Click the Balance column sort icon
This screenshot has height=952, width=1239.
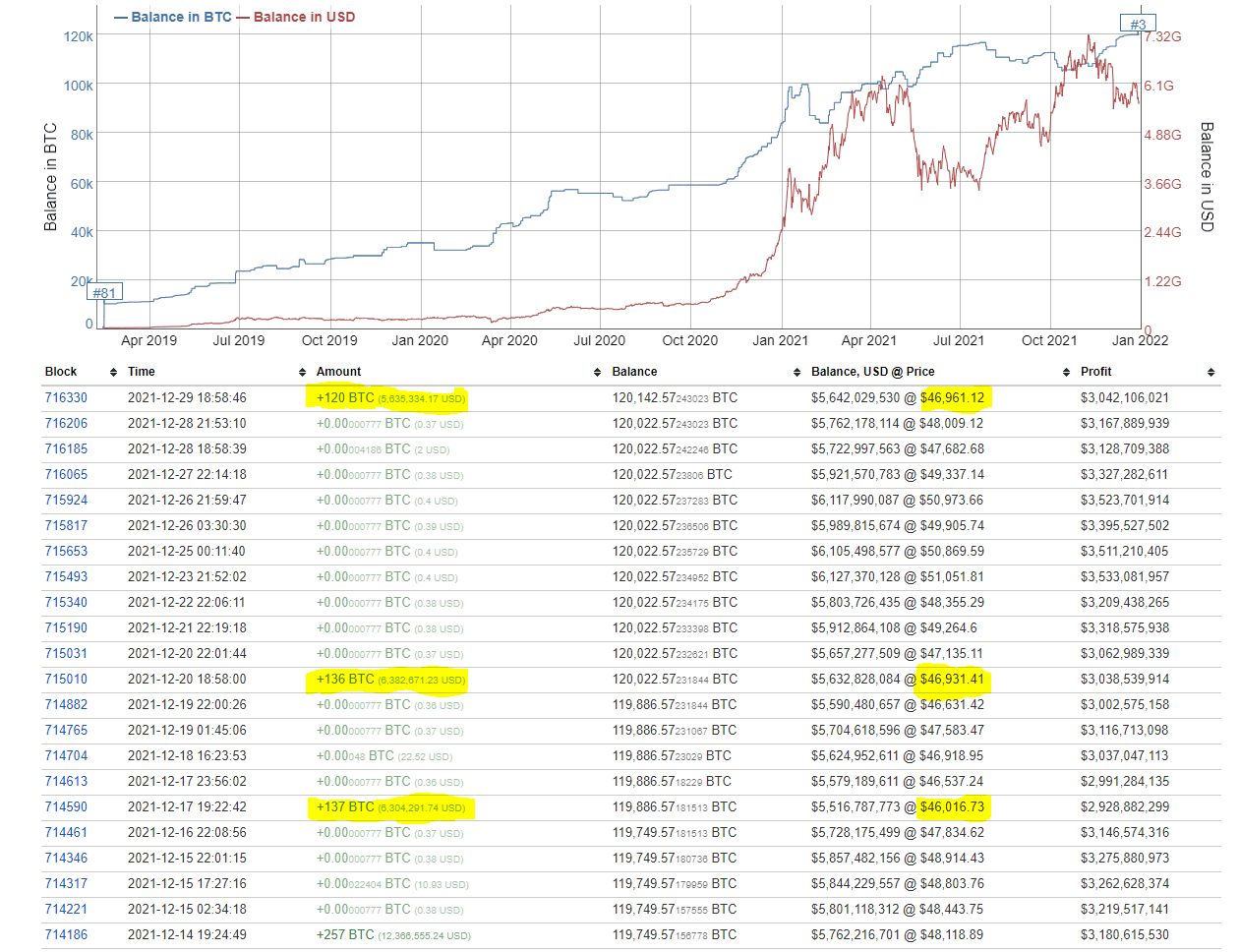point(796,372)
